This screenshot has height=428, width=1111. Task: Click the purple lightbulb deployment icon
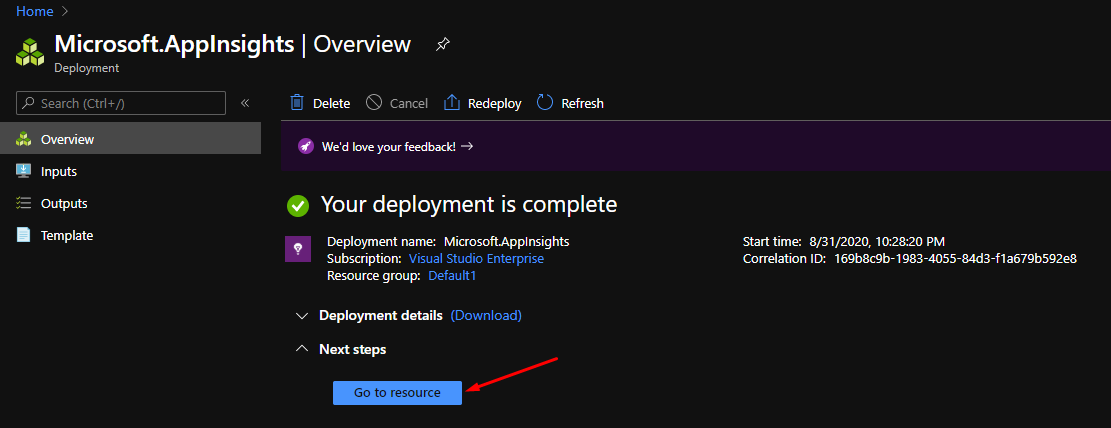(x=297, y=249)
